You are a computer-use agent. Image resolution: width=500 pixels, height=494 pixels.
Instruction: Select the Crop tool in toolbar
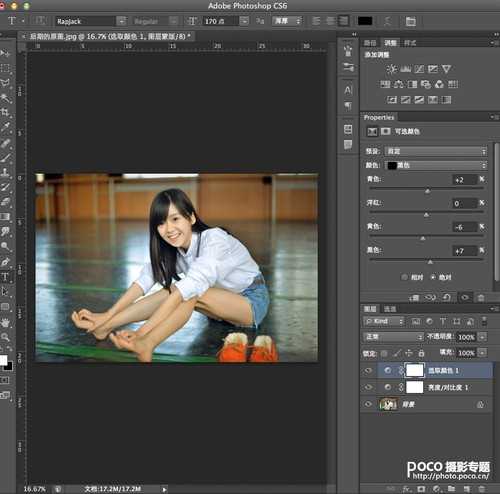5,112
